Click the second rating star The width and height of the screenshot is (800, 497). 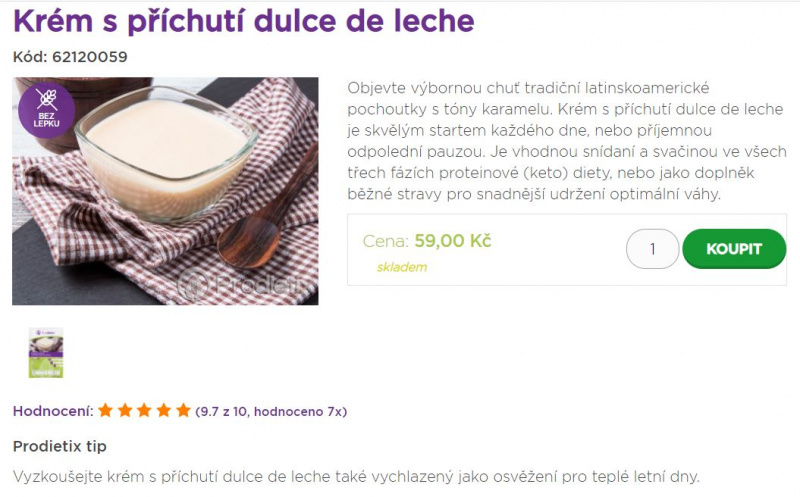tap(125, 410)
